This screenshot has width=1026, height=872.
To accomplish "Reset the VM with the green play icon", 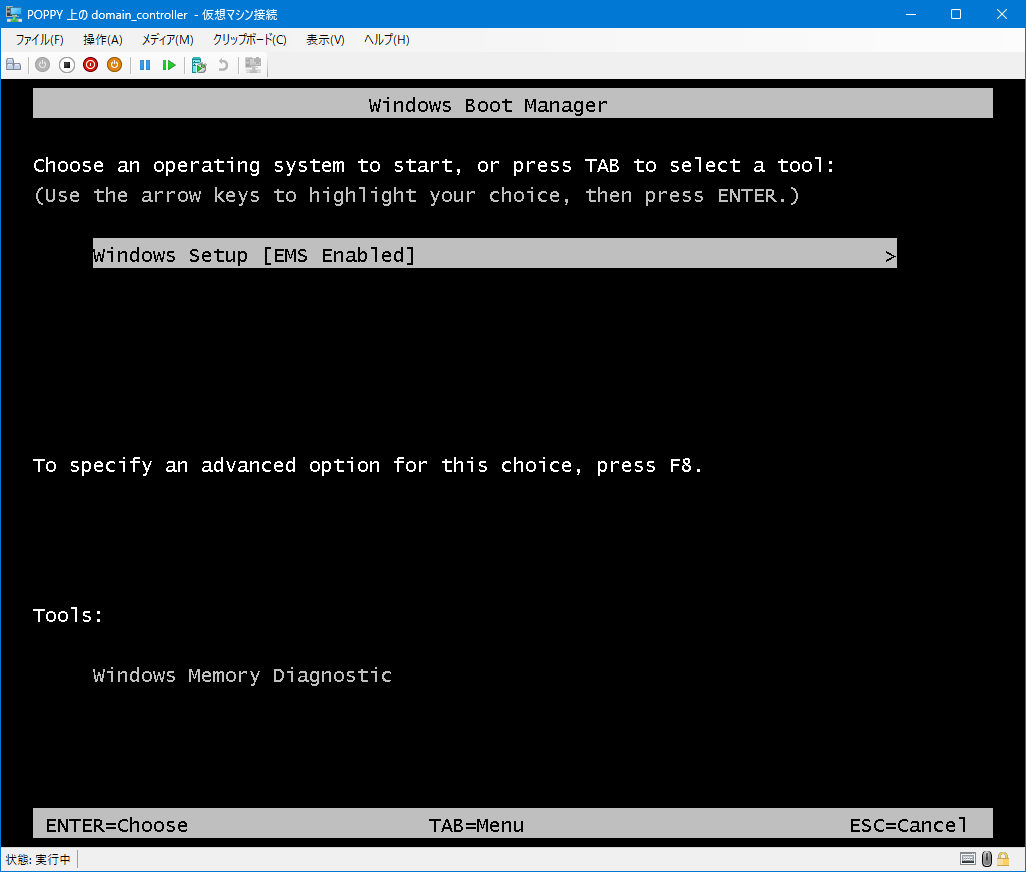I will 169,65.
